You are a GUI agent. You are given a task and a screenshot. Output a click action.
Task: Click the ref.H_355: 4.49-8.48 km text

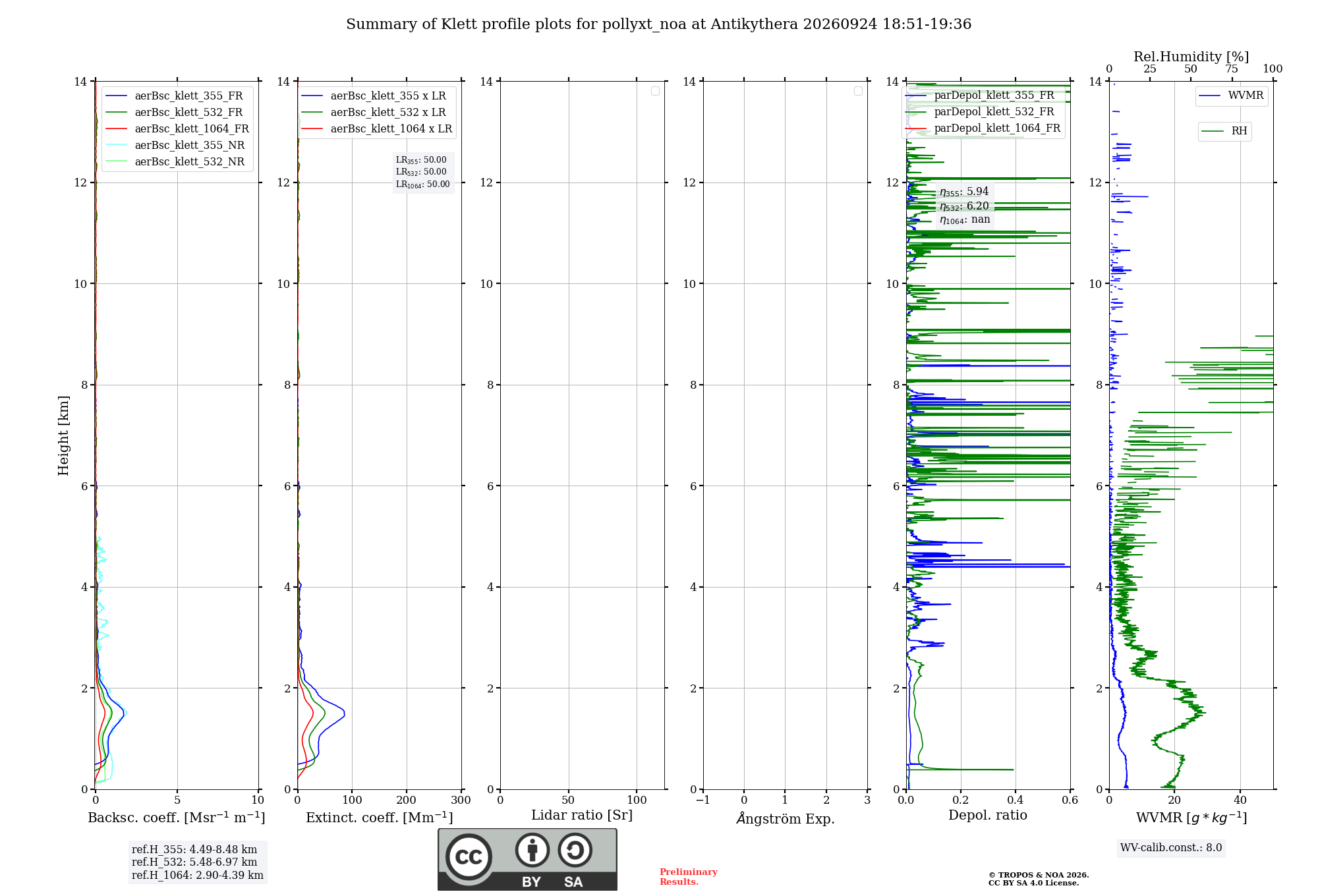194,850
